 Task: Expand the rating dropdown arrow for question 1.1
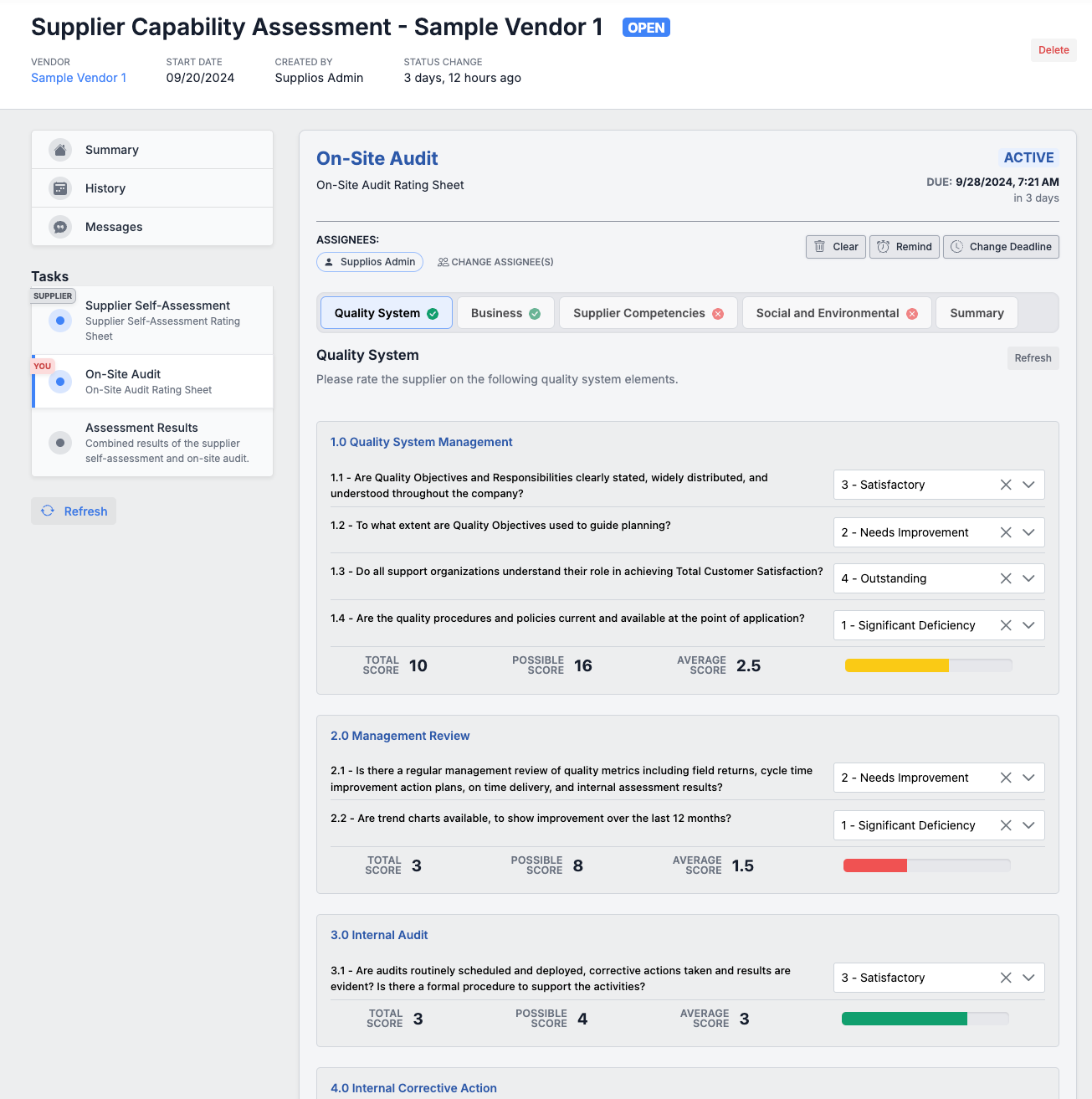[x=1029, y=485]
